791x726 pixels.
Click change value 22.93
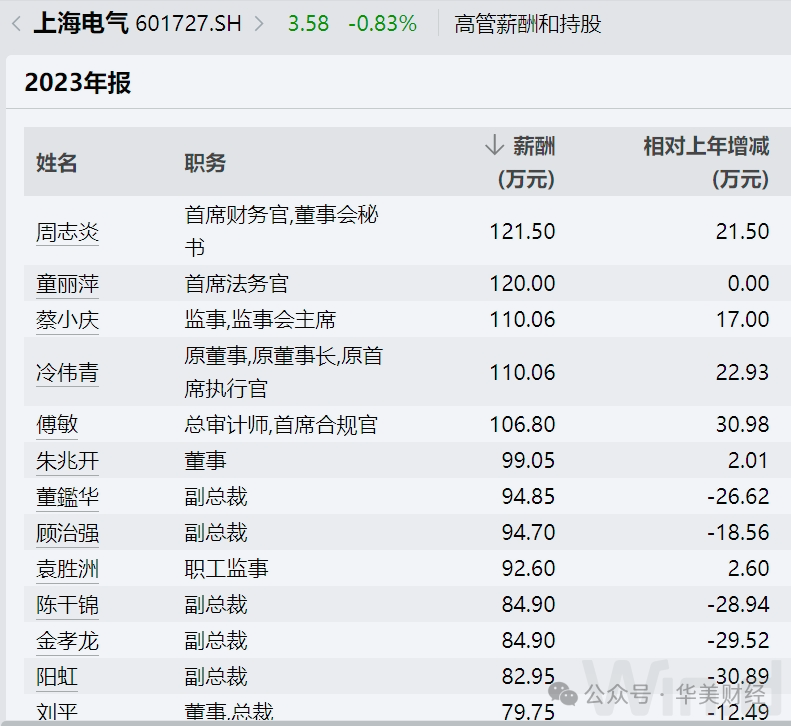tap(743, 372)
